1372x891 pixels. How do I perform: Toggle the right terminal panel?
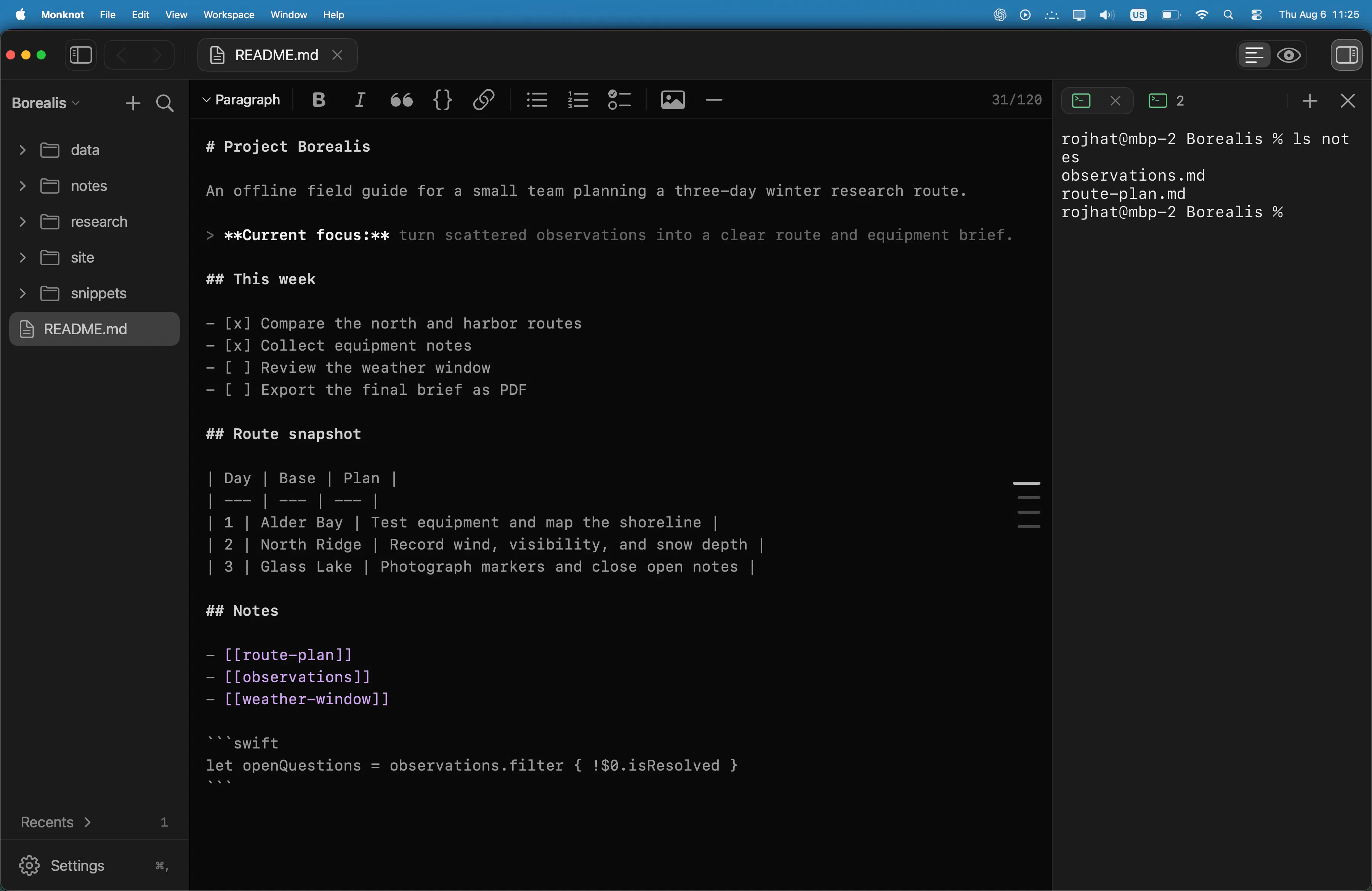(1346, 55)
